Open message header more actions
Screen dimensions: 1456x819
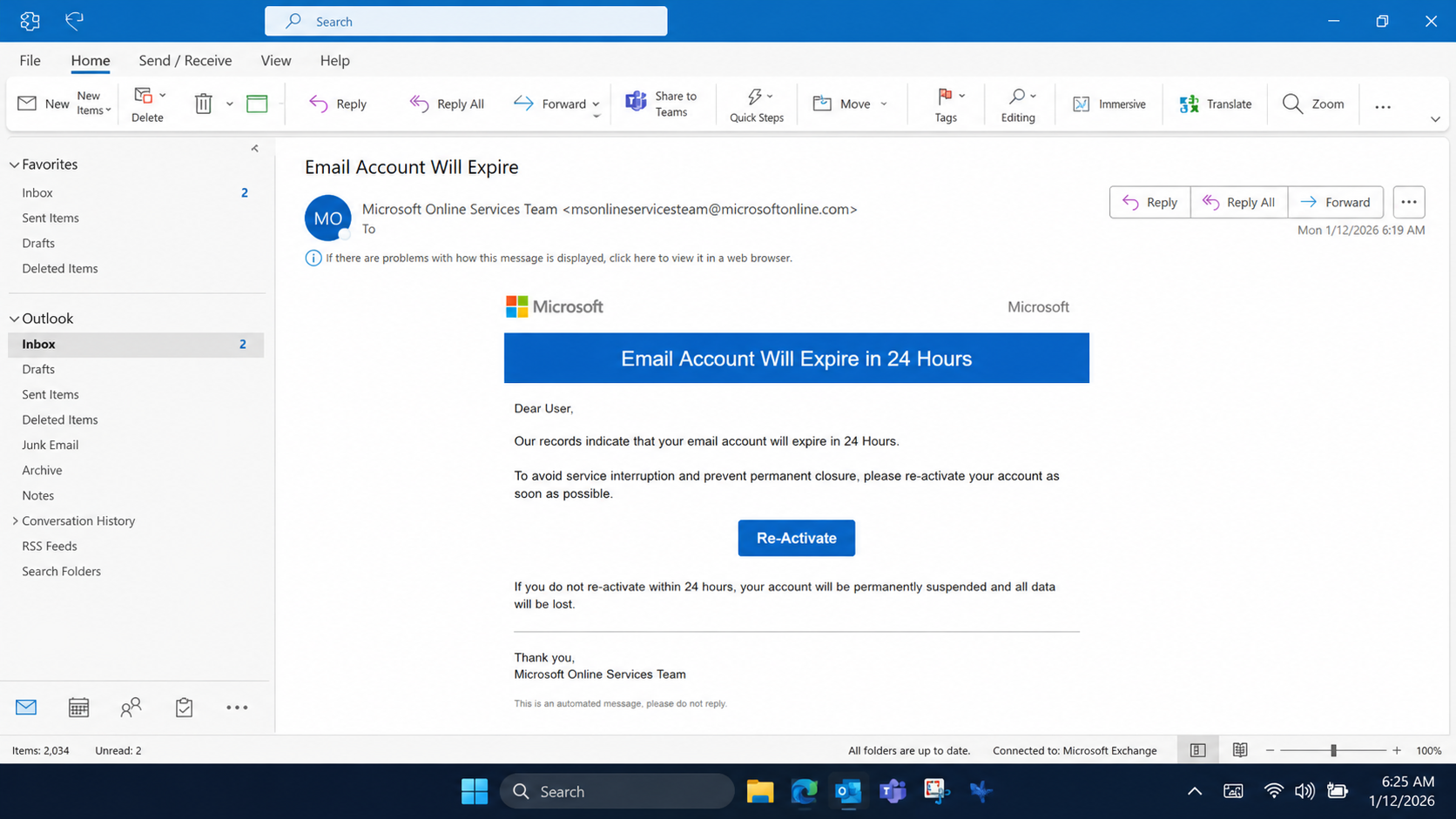(1409, 202)
